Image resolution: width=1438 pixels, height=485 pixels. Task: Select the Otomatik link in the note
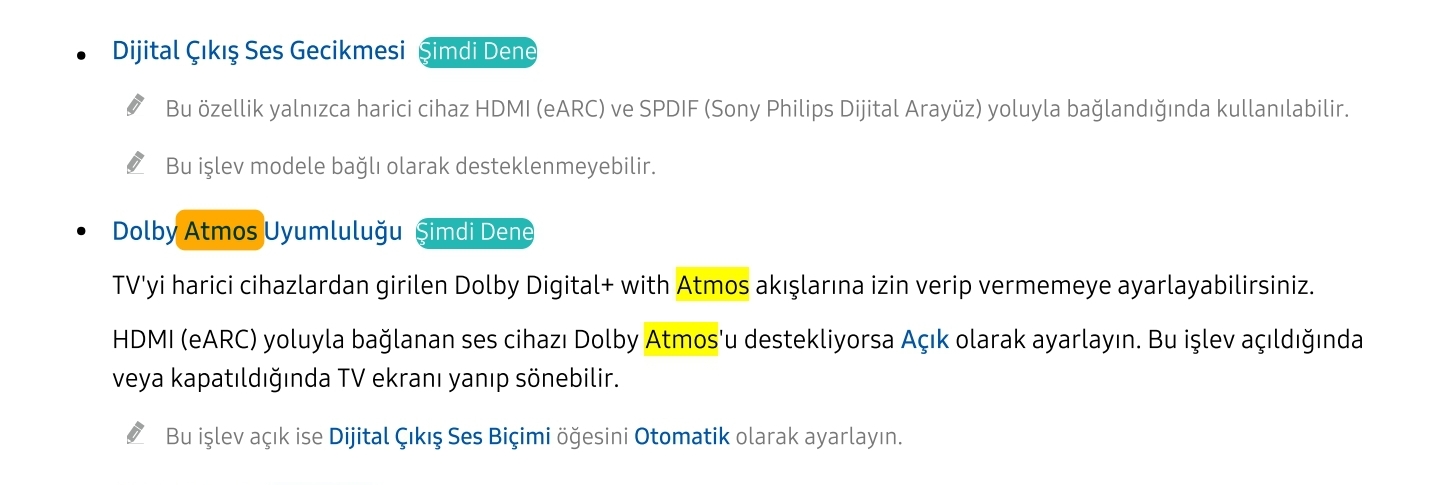click(682, 437)
